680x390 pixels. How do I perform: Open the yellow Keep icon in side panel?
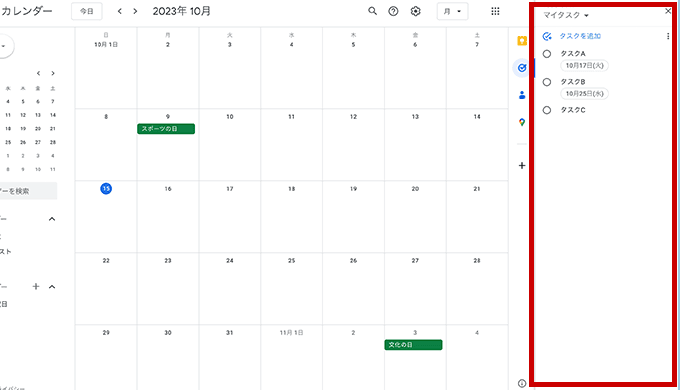[522, 41]
